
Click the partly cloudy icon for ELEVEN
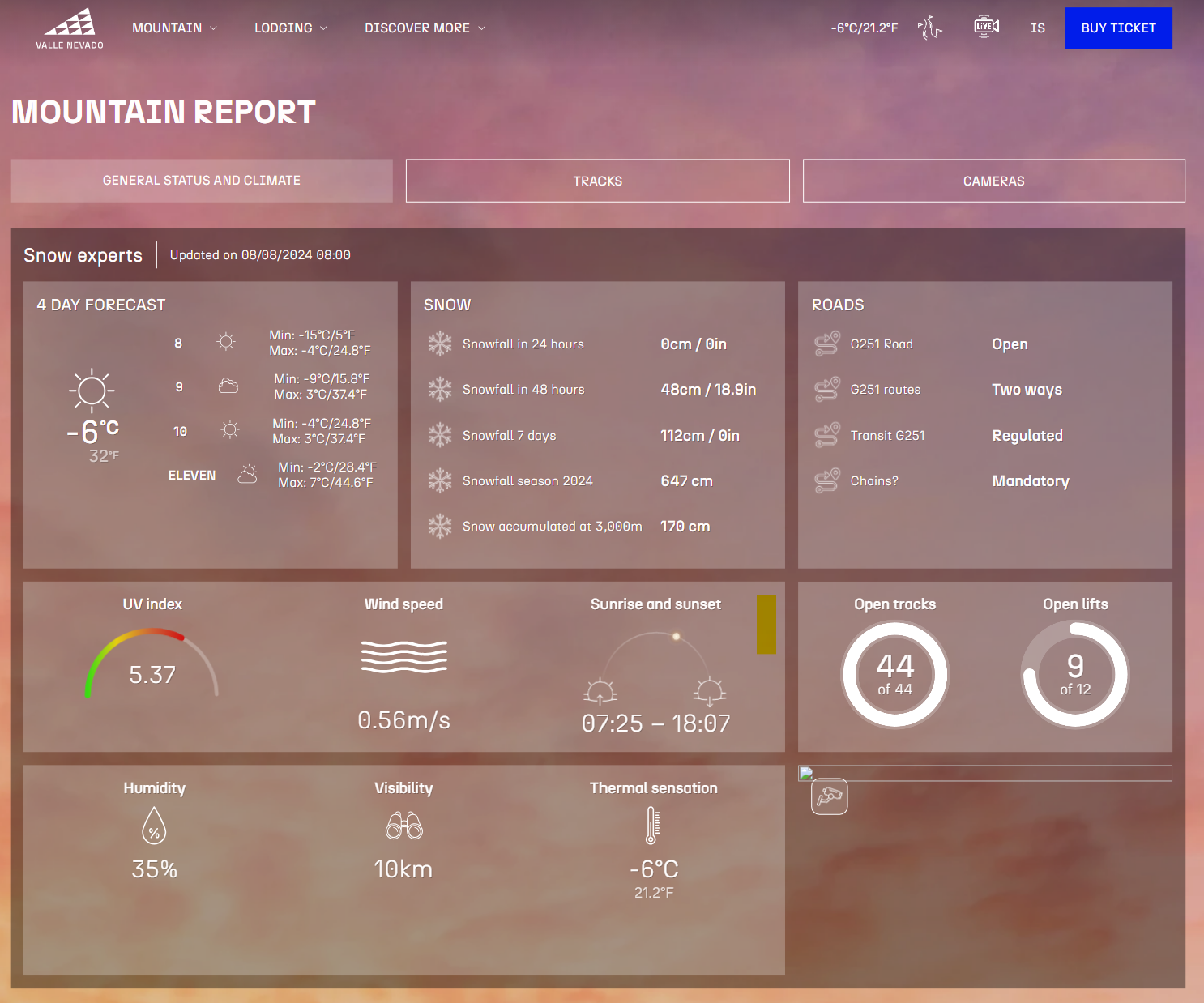(247, 474)
